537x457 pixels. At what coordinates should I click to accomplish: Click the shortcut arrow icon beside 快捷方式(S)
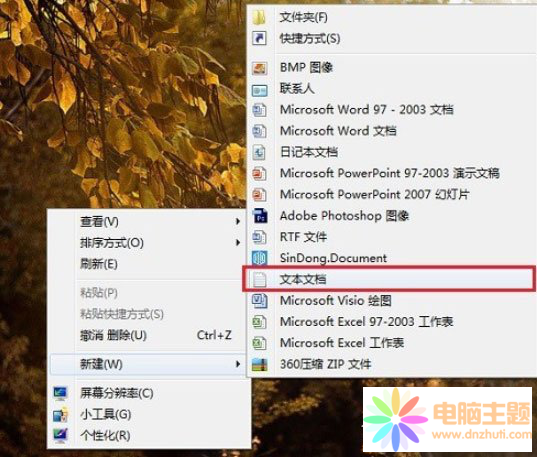(259, 38)
